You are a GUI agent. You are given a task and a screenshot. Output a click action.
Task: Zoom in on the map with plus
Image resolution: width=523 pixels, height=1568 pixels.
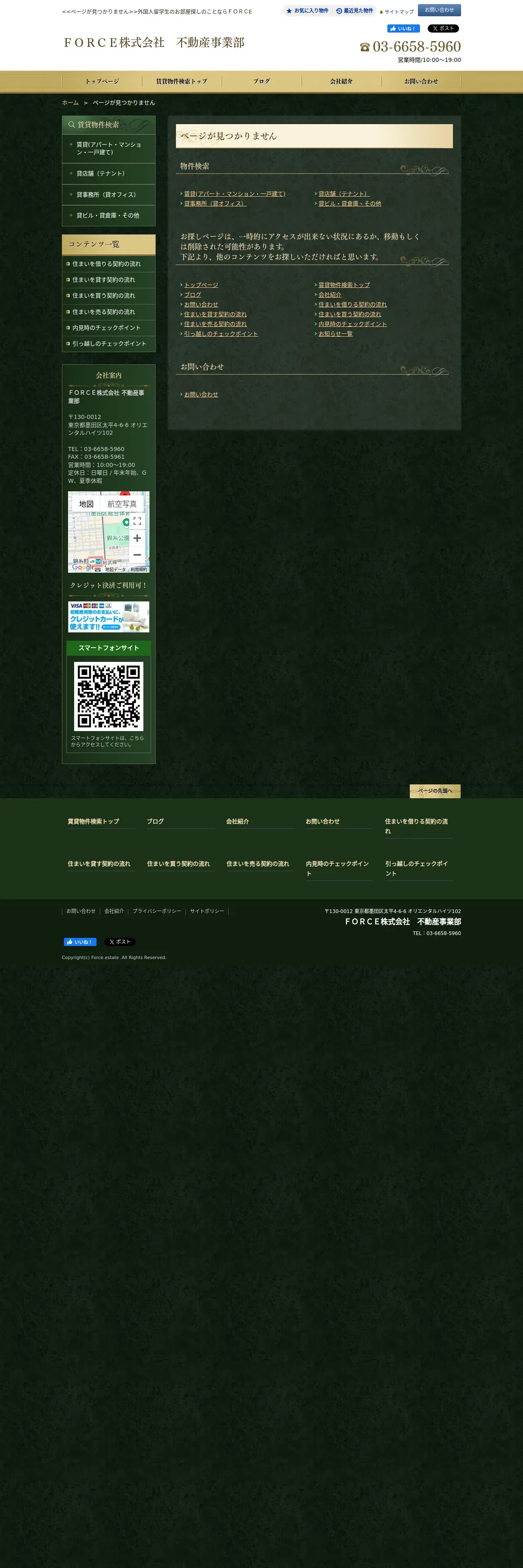click(x=137, y=538)
